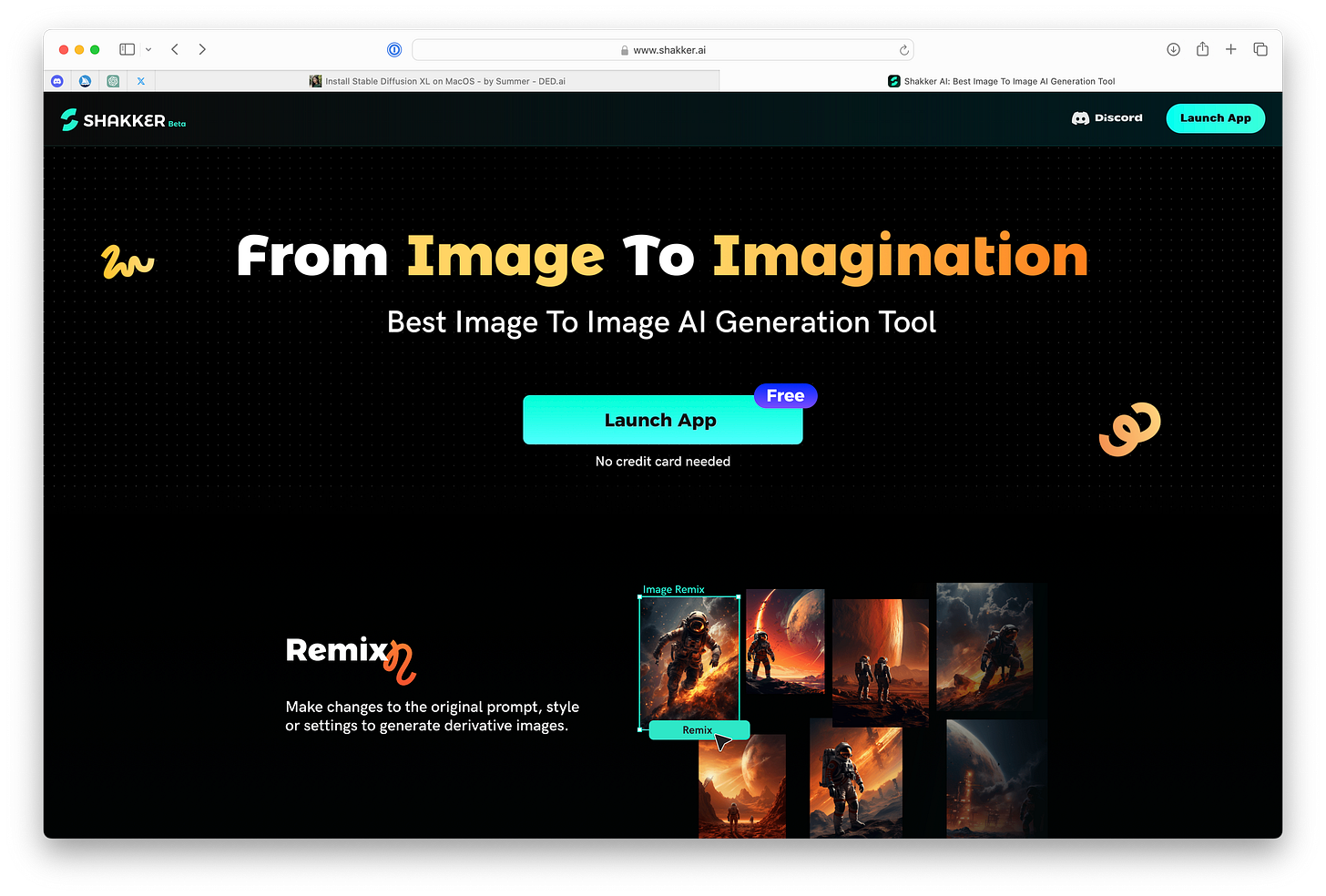The image size is (1326, 896).
Task: Open the astronaut with comet thumbnail
Action: pos(785,641)
